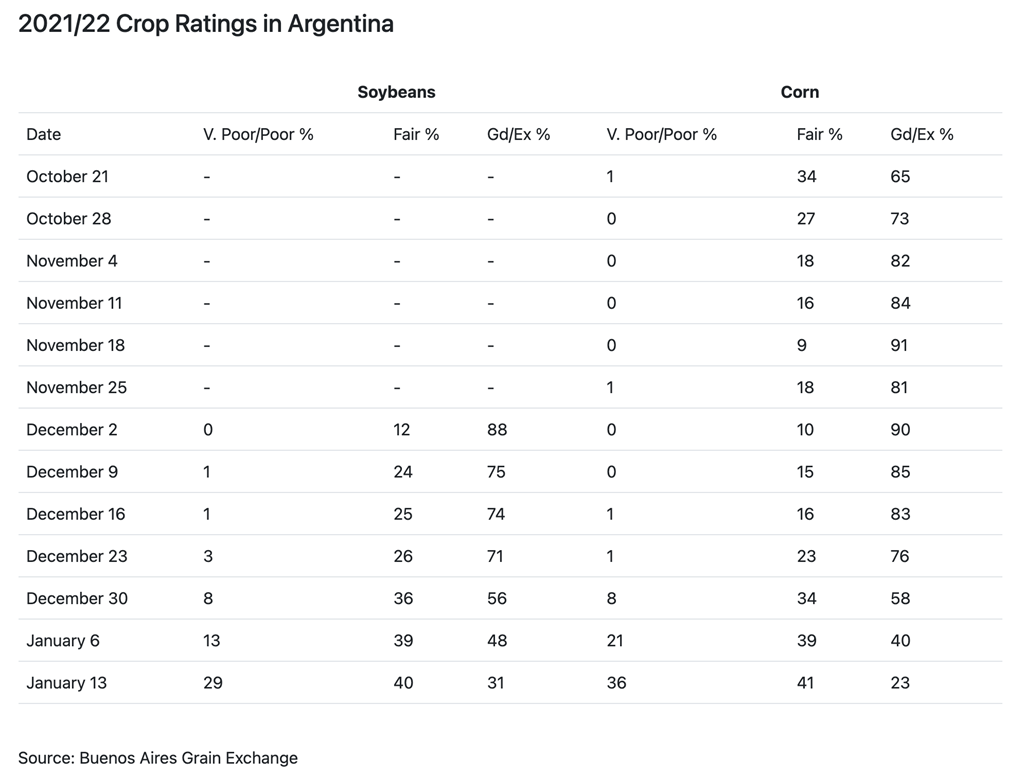Screen dimensions: 1024x776
Task: Click the Corn Fair value 41 for January 13
Action: [x=806, y=683]
